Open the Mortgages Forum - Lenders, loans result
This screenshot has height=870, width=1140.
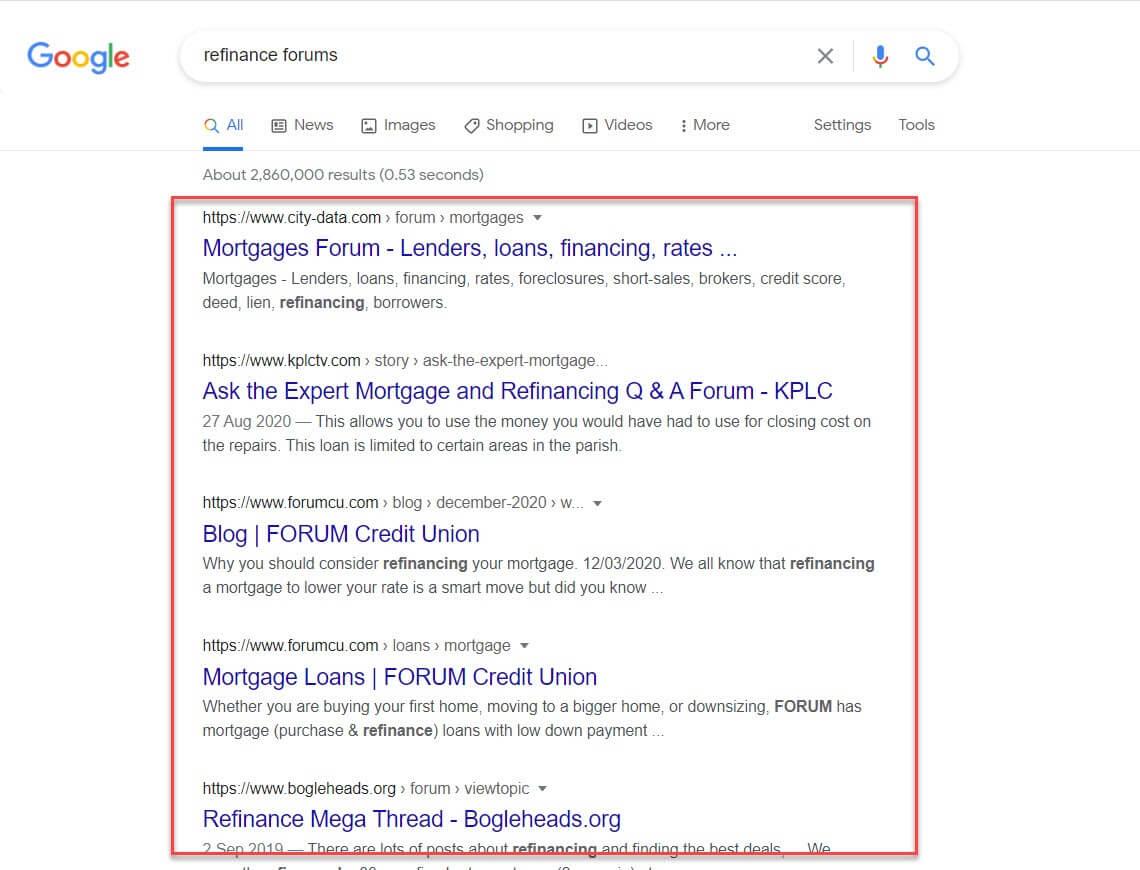470,249
